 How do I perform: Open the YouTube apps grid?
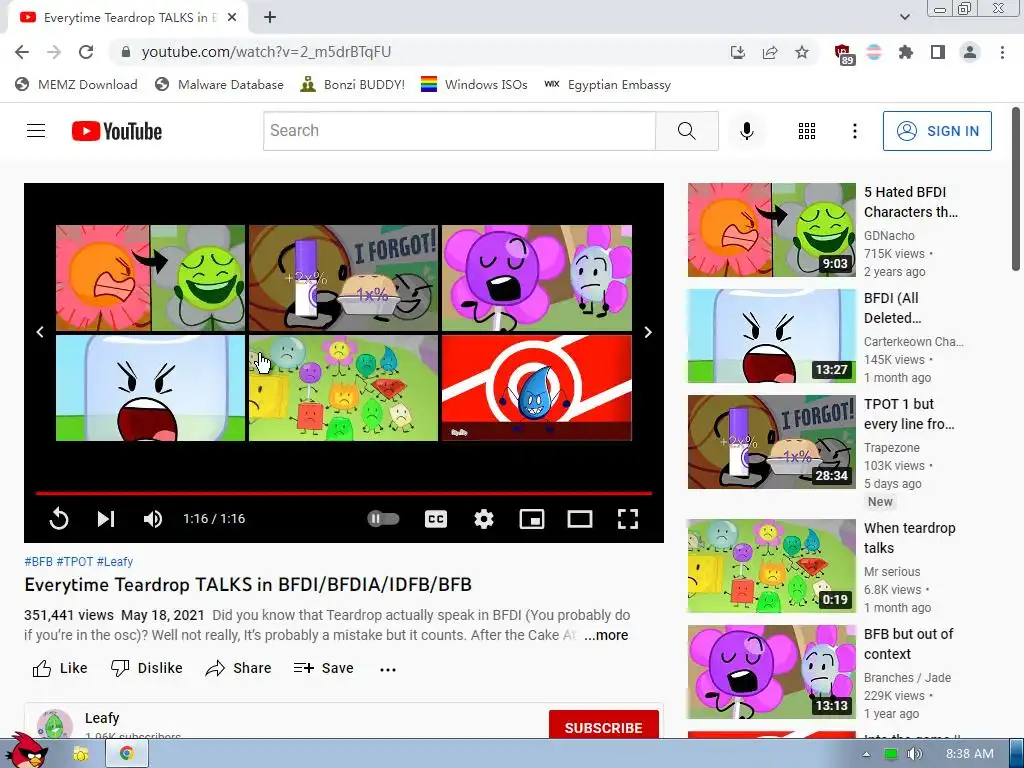coord(807,131)
